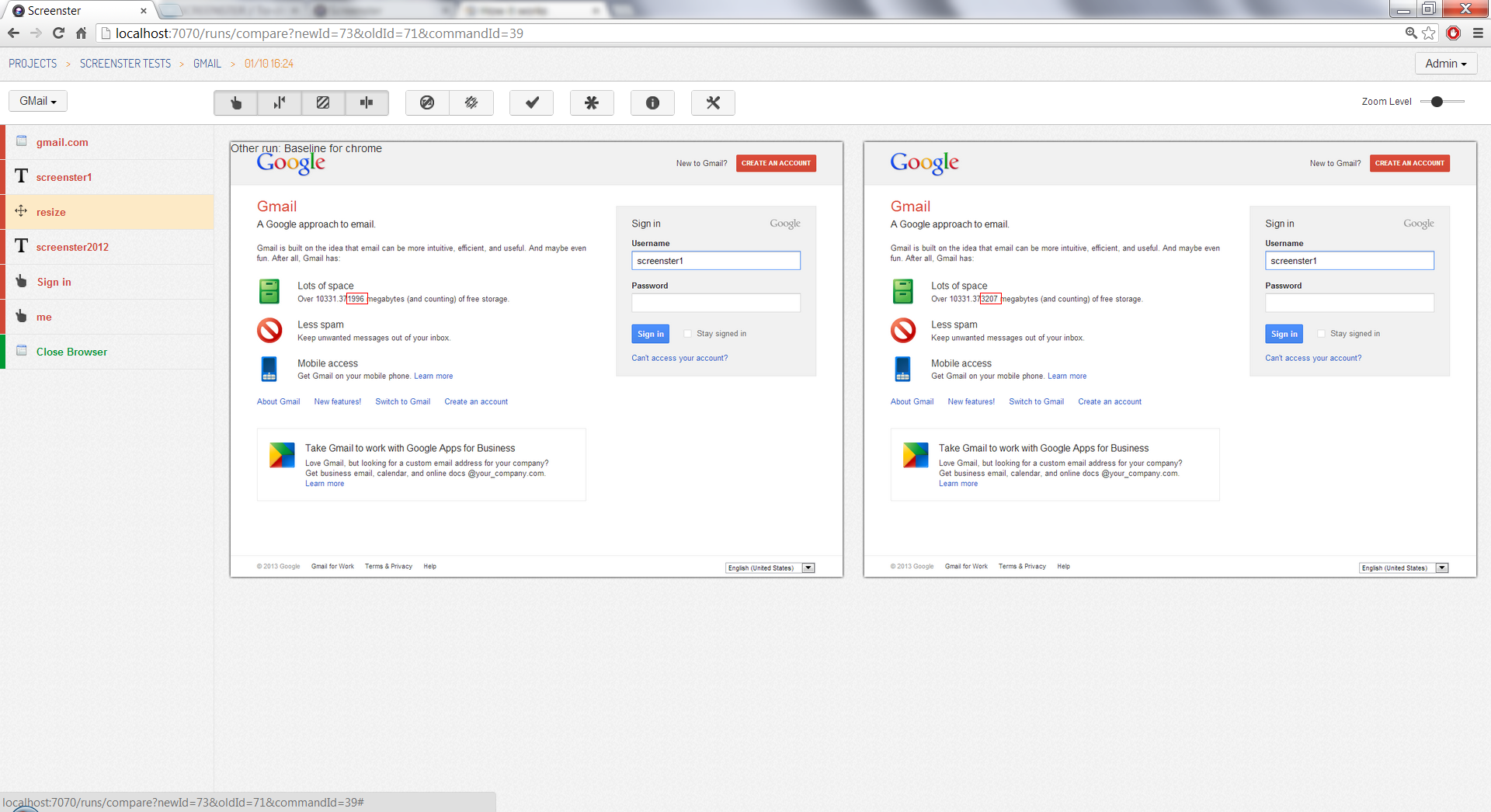Toggle Stay signed in checkbox in right screenshot

point(1321,334)
